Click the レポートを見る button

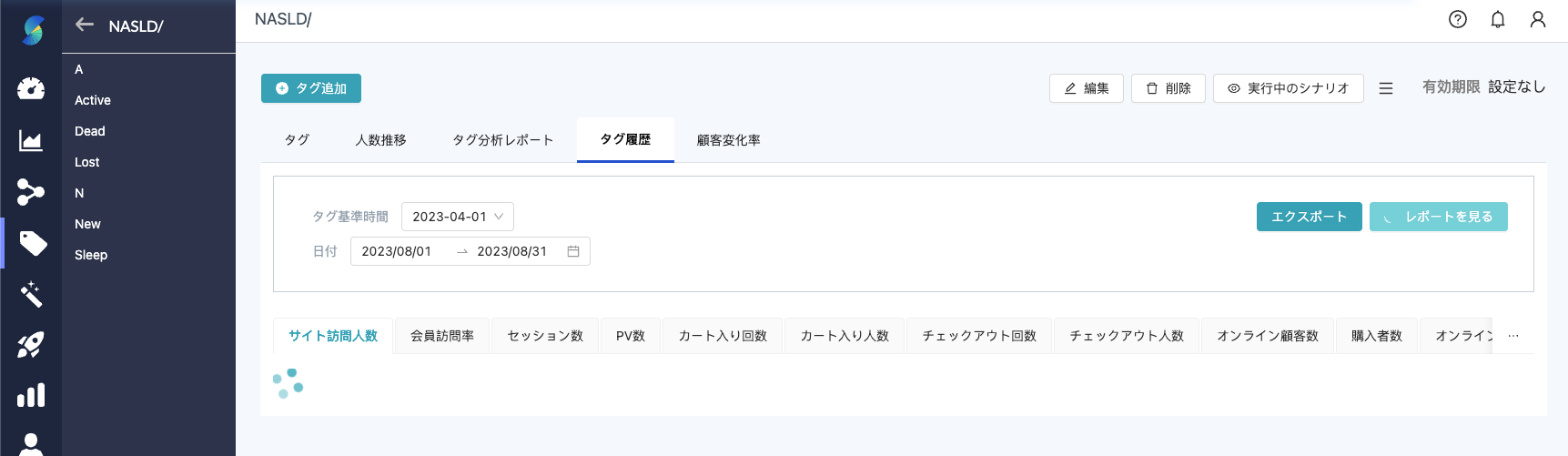pyautogui.click(x=1439, y=217)
